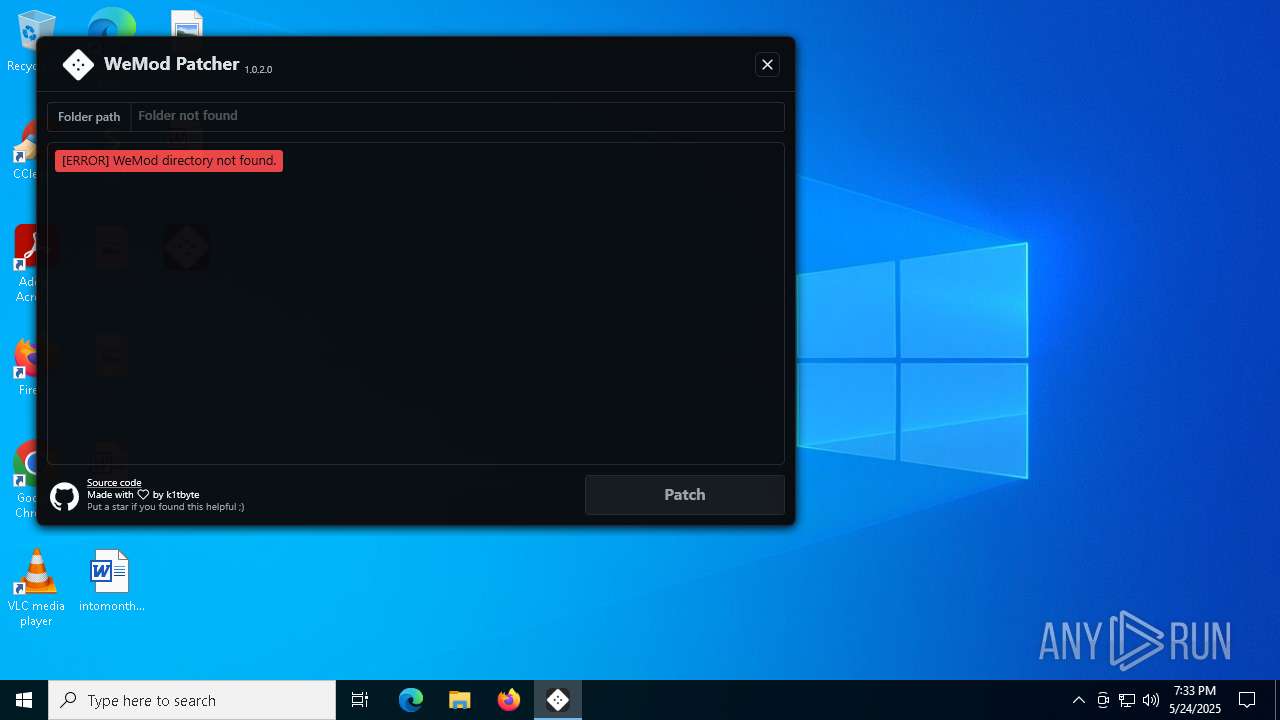Click the Folder path label

pos(89,117)
